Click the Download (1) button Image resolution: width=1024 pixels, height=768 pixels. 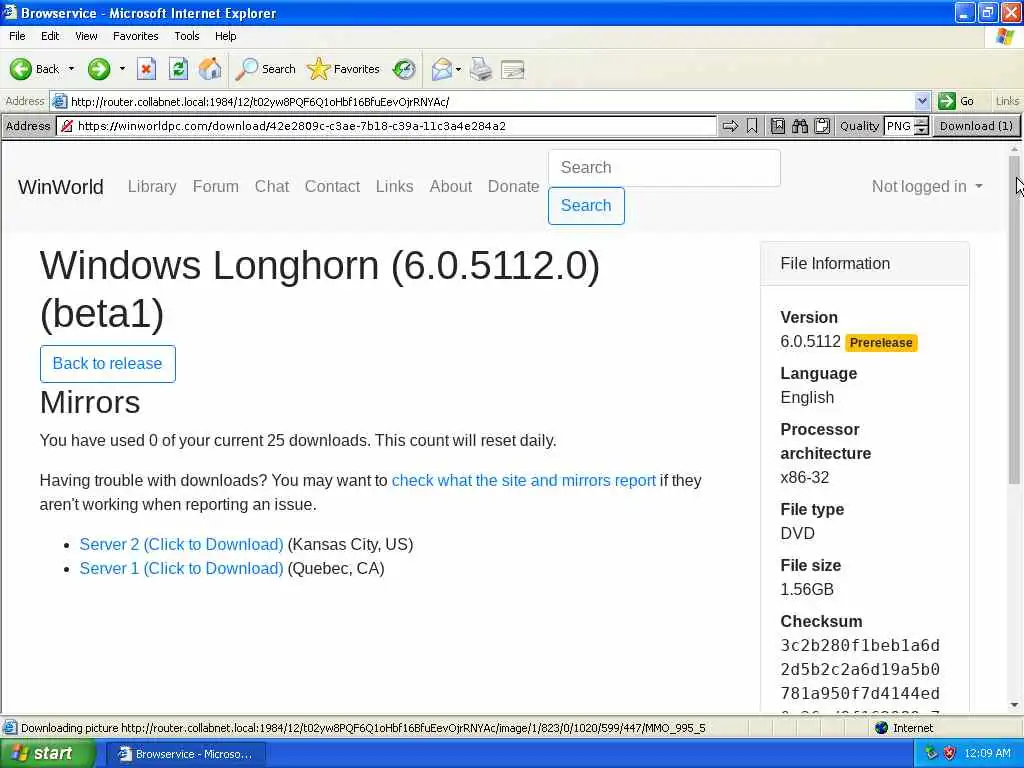pyautogui.click(x=976, y=126)
